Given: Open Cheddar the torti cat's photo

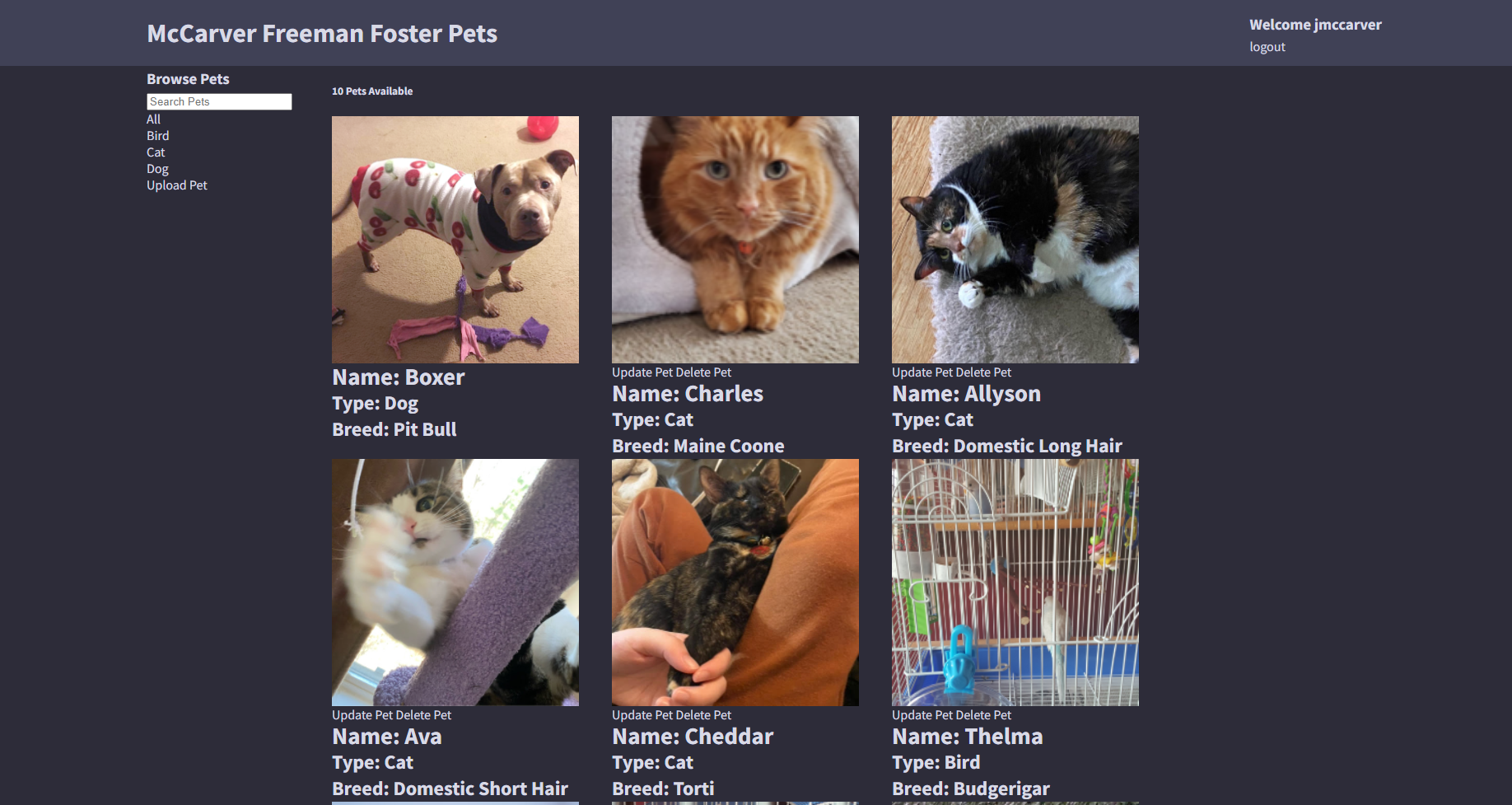Looking at the screenshot, I should [735, 583].
